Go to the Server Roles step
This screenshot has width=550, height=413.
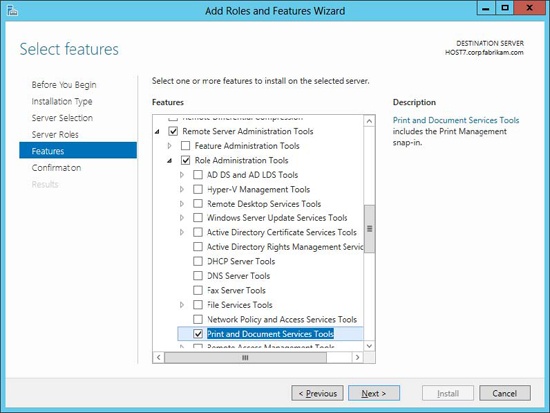[55, 134]
